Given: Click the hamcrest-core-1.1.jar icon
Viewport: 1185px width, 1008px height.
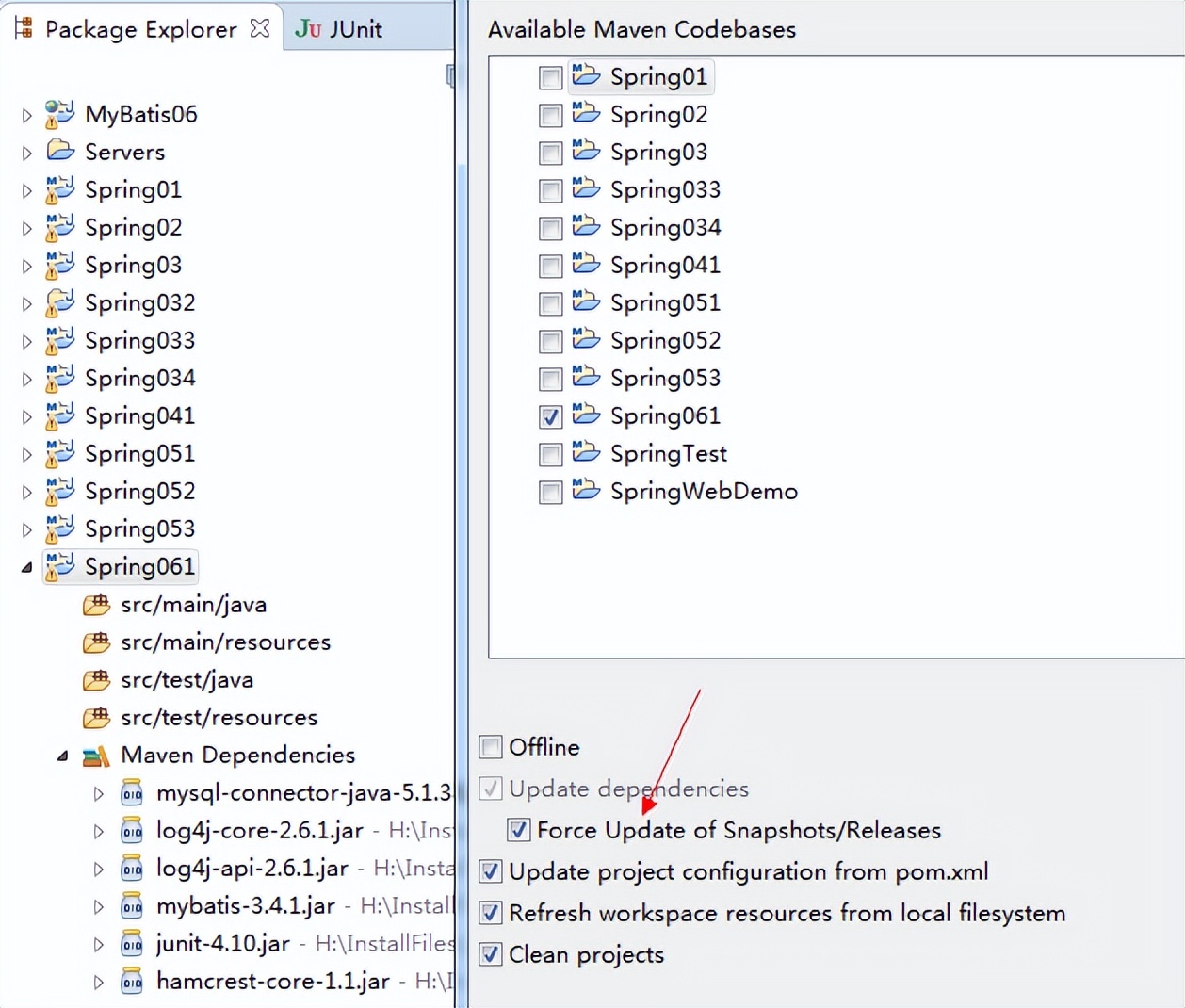Looking at the screenshot, I should [132, 982].
